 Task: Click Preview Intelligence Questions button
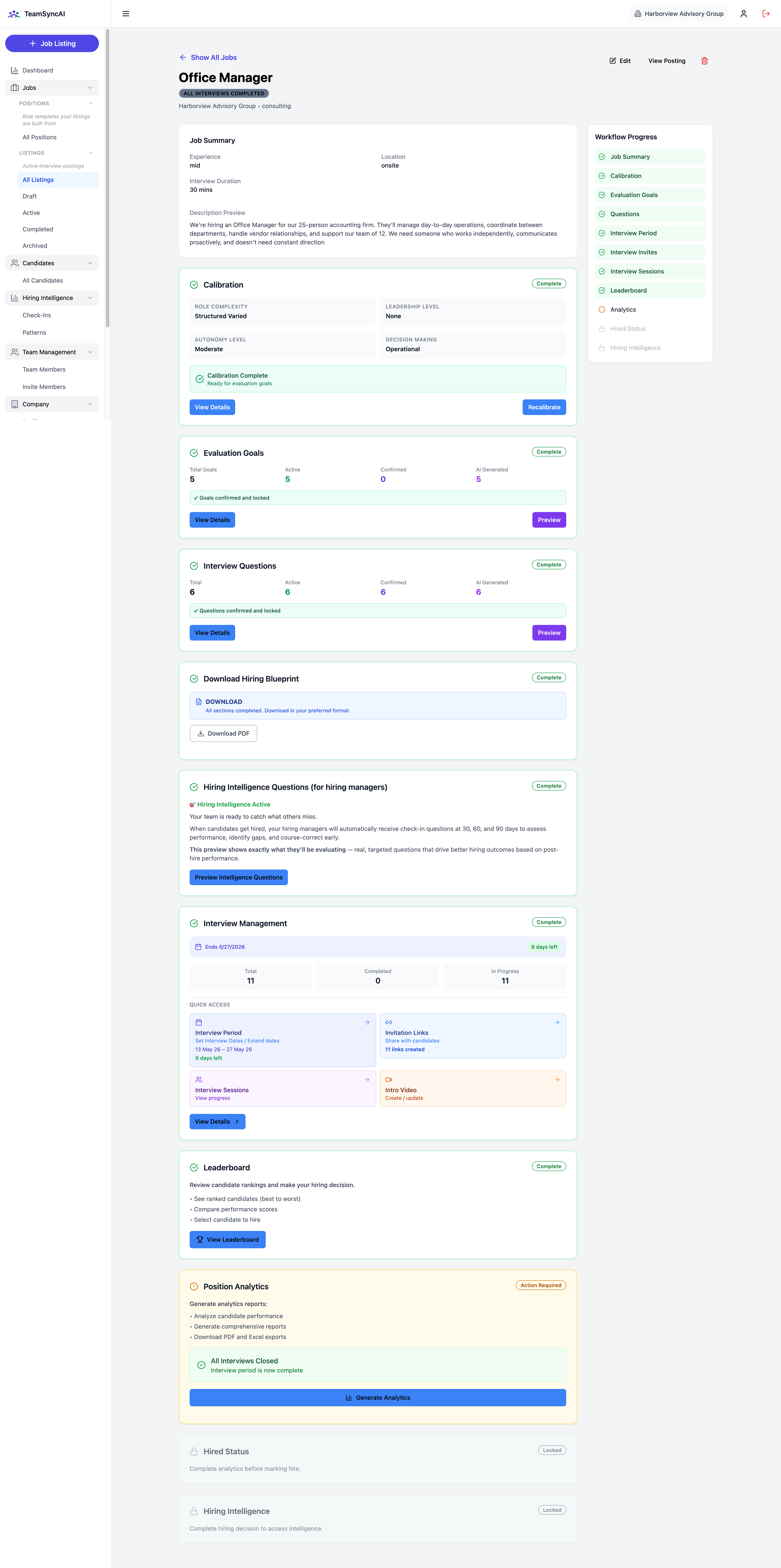pos(238,877)
